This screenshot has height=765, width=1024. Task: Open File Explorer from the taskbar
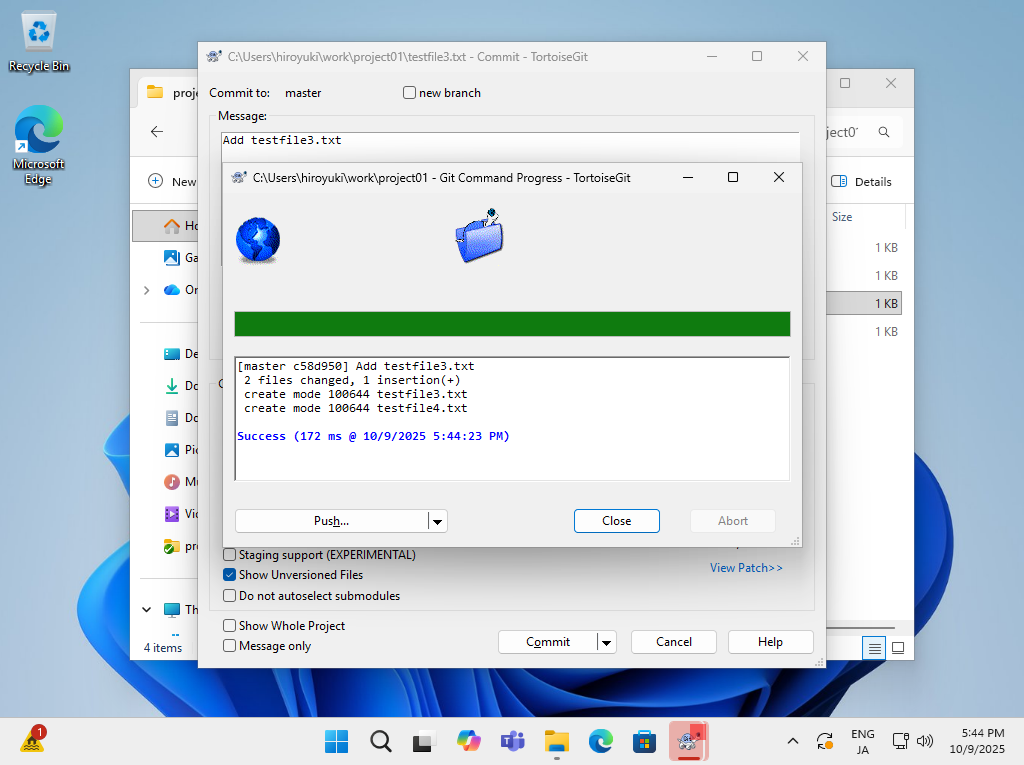[x=556, y=741]
